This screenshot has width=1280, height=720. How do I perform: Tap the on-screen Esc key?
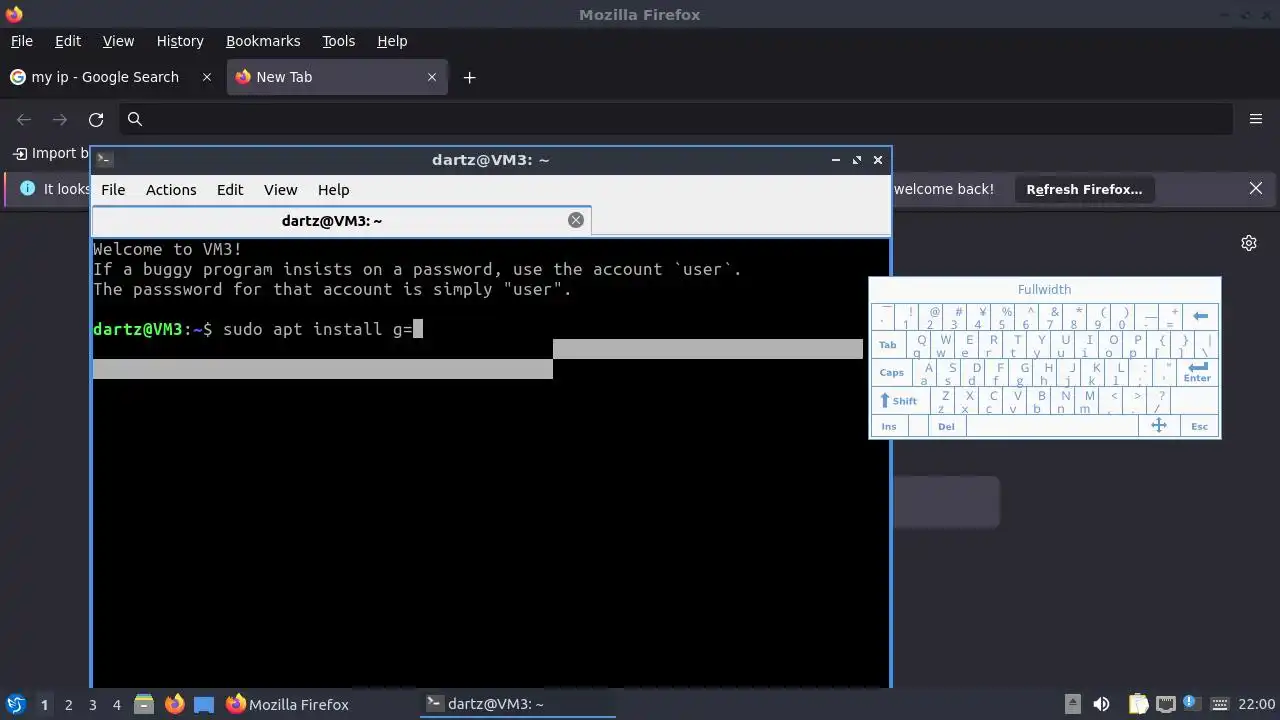pyautogui.click(x=1199, y=426)
